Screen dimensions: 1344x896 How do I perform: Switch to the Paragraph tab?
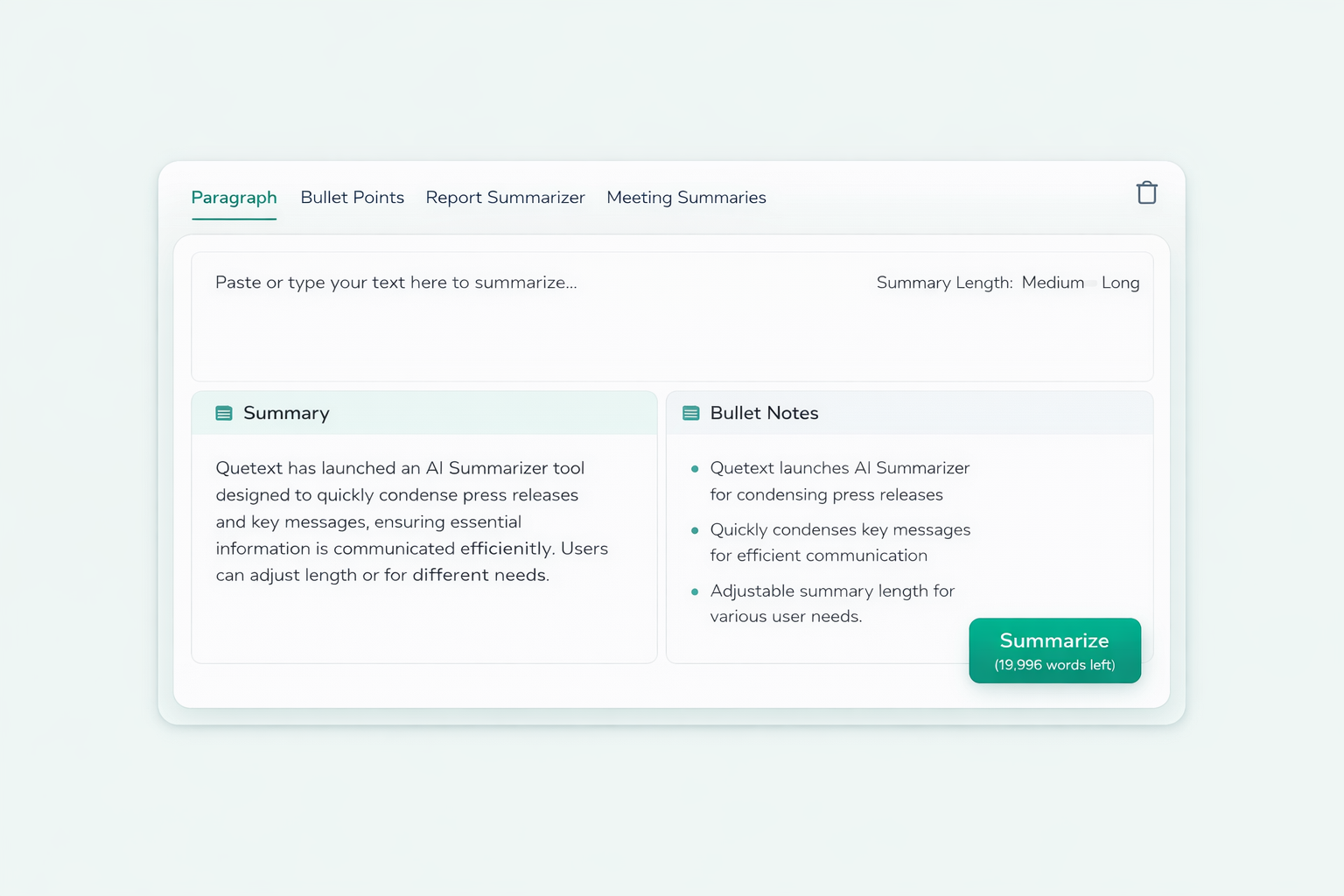(234, 198)
